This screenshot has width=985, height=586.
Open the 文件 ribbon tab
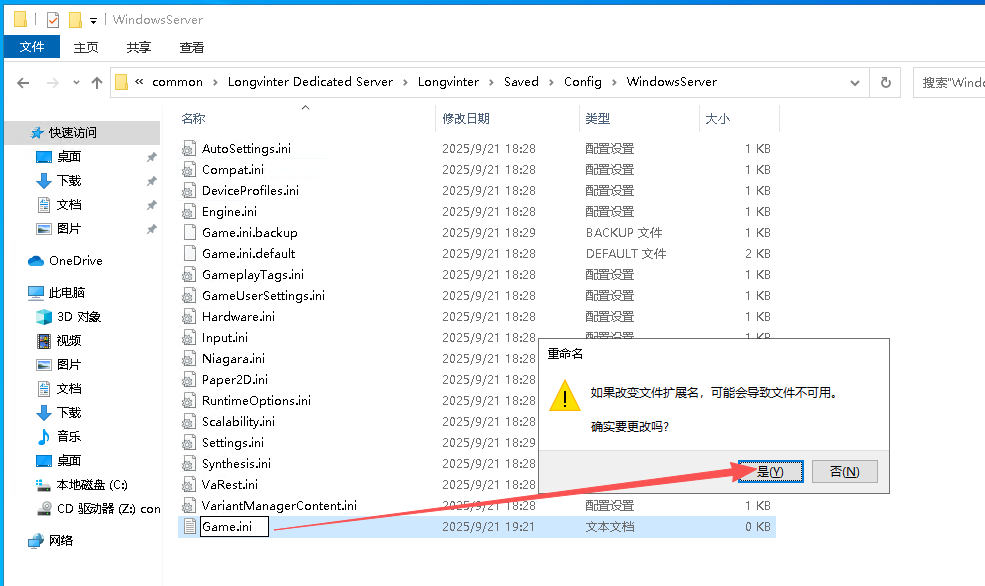tap(32, 47)
